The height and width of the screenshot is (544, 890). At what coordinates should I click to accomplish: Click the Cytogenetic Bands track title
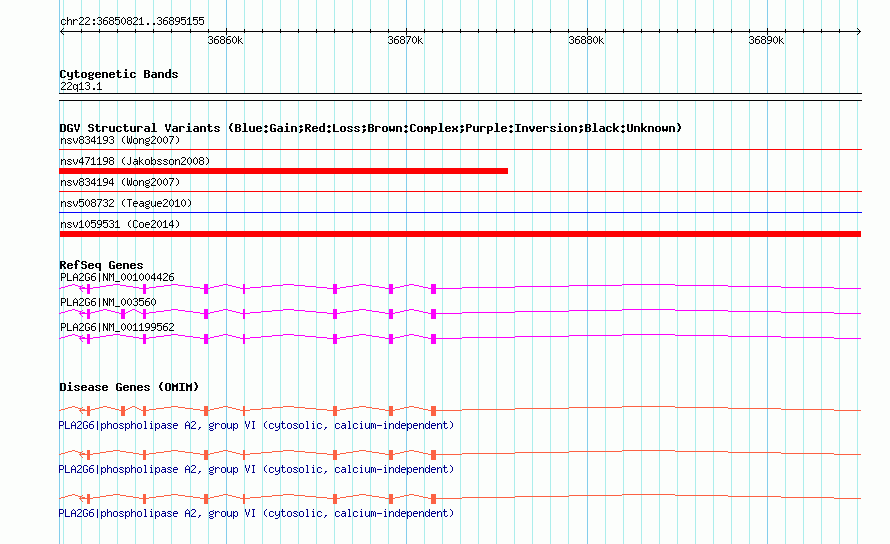coord(119,74)
